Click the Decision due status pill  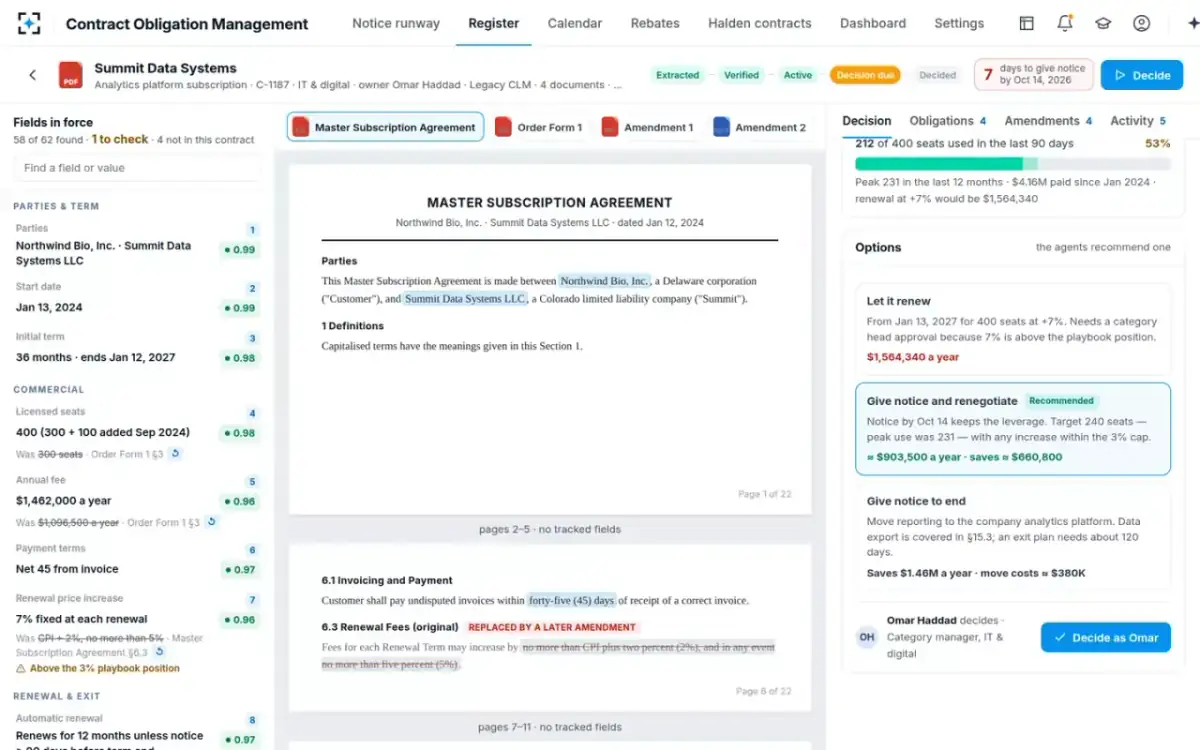865,75
